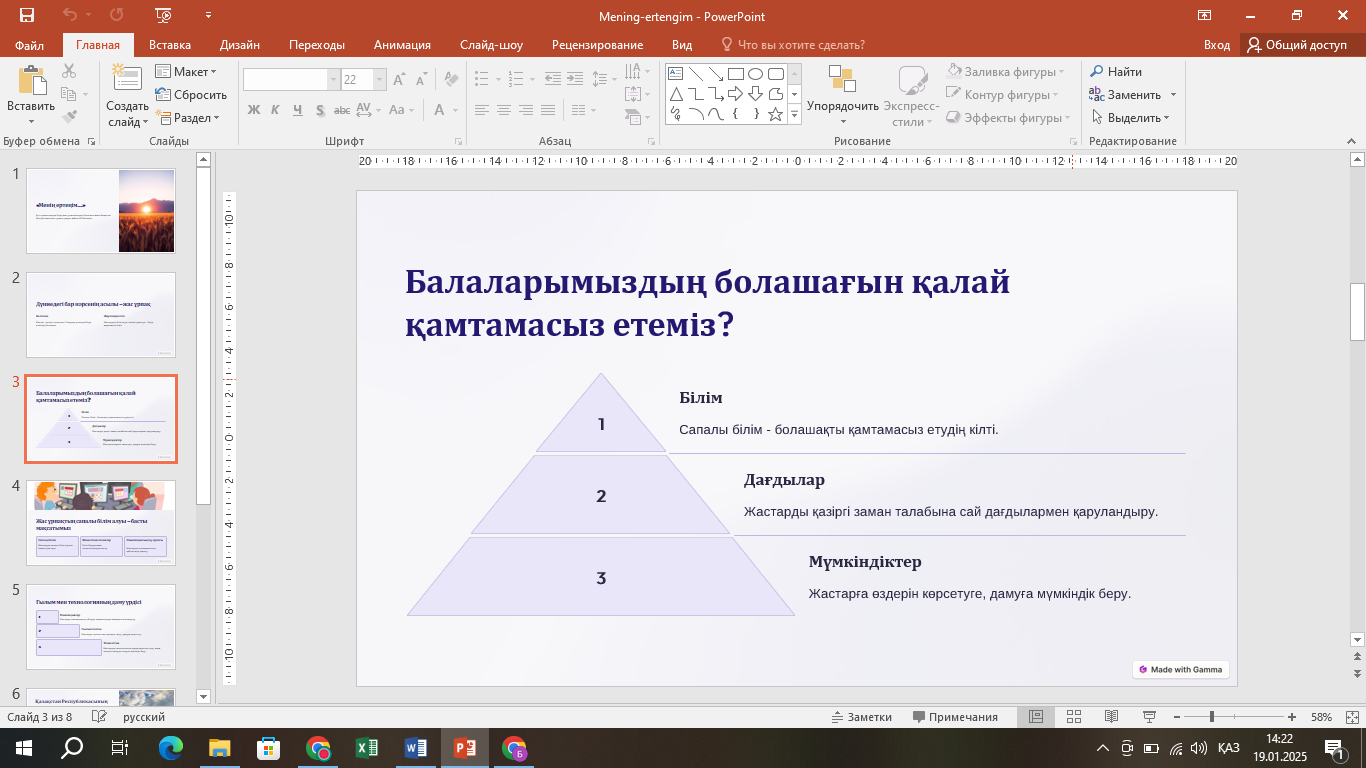Viewport: 1366px width, 768px height.
Task: Click the Save icon in the title bar
Action: tap(27, 16)
